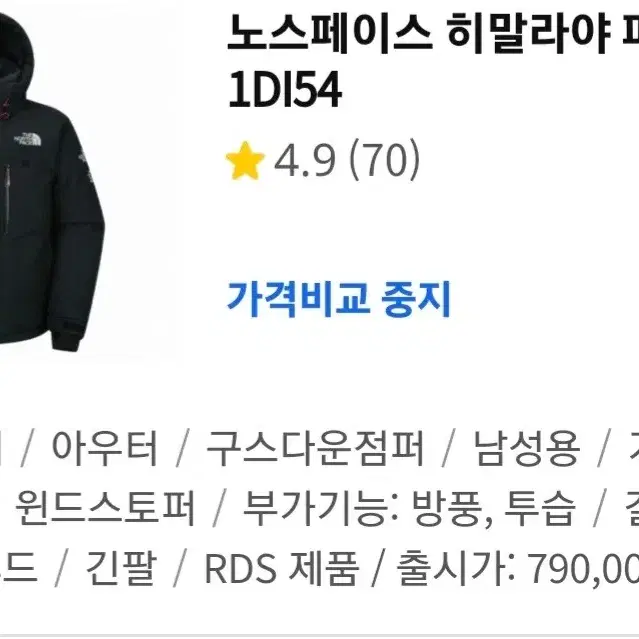Open the North Face jacket product image
The height and width of the screenshot is (639, 639).
pos(51,179)
